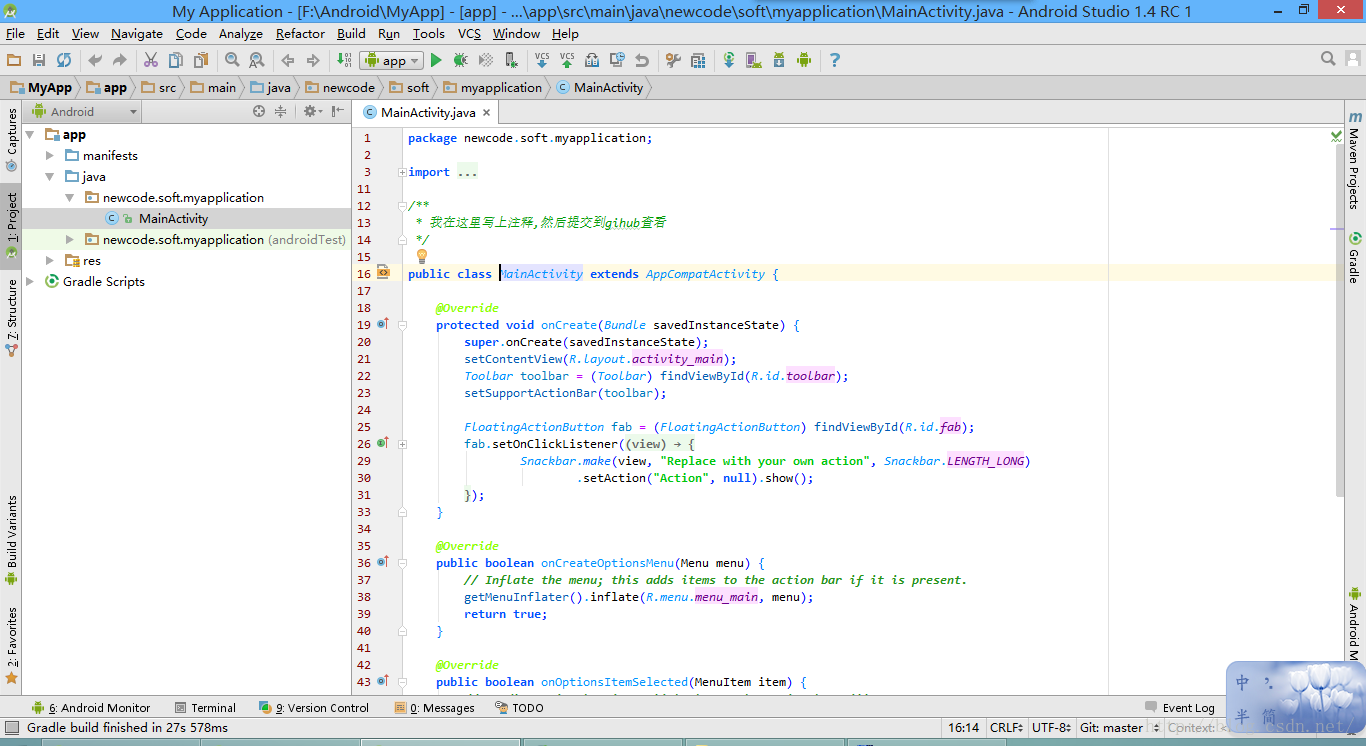Open the Android project view dropdown
Image resolution: width=1366 pixels, height=746 pixels.
84,111
